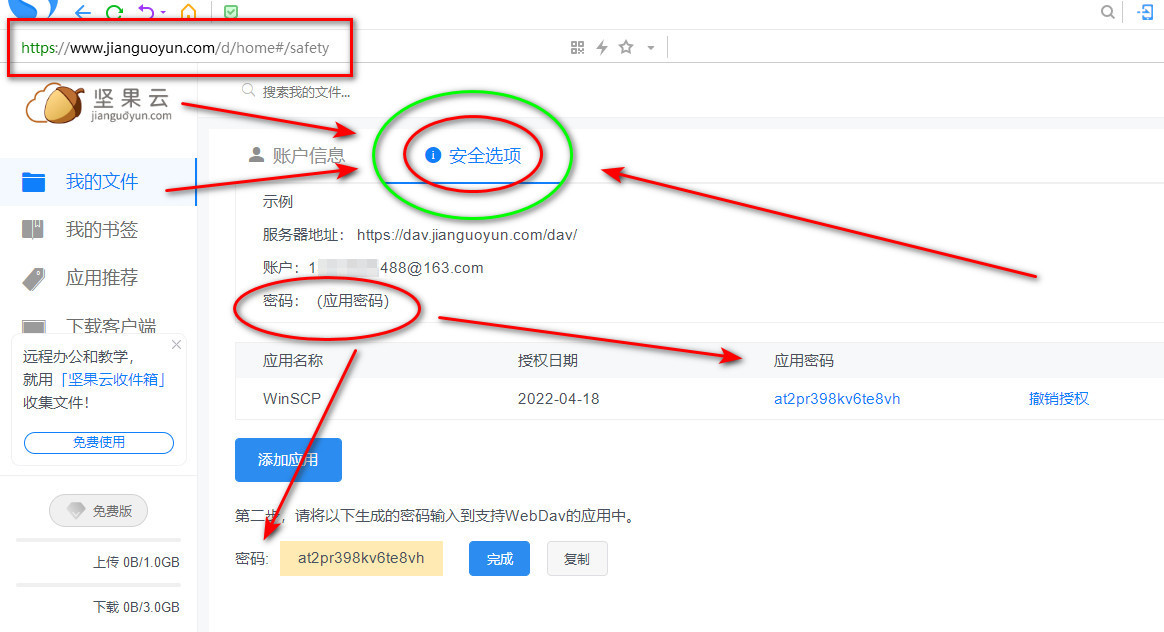Image resolution: width=1164 pixels, height=632 pixels.
Task: Click the 应用名称 column header
Action: click(x=292, y=361)
